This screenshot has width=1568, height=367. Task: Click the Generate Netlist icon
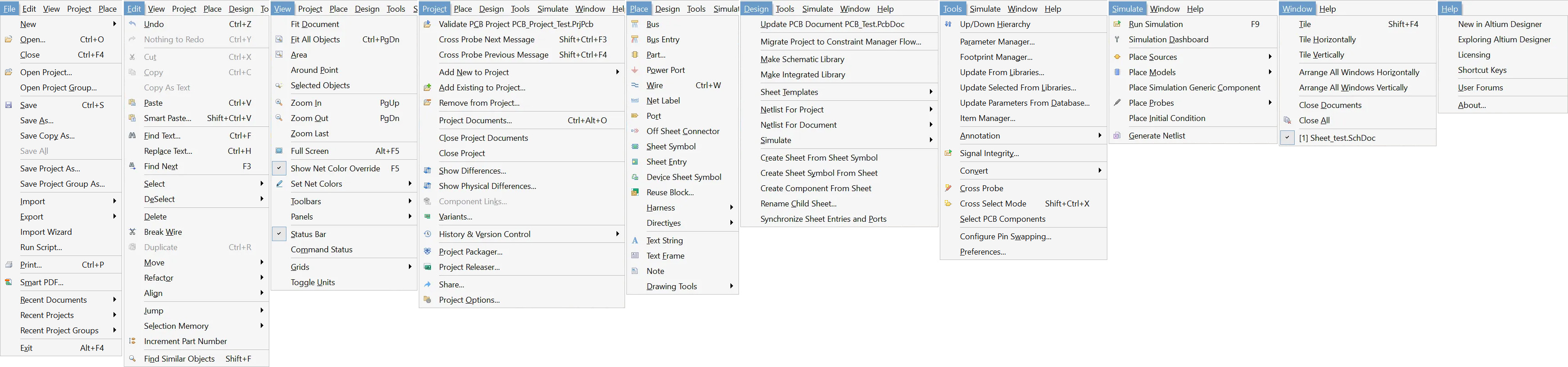tap(1117, 135)
